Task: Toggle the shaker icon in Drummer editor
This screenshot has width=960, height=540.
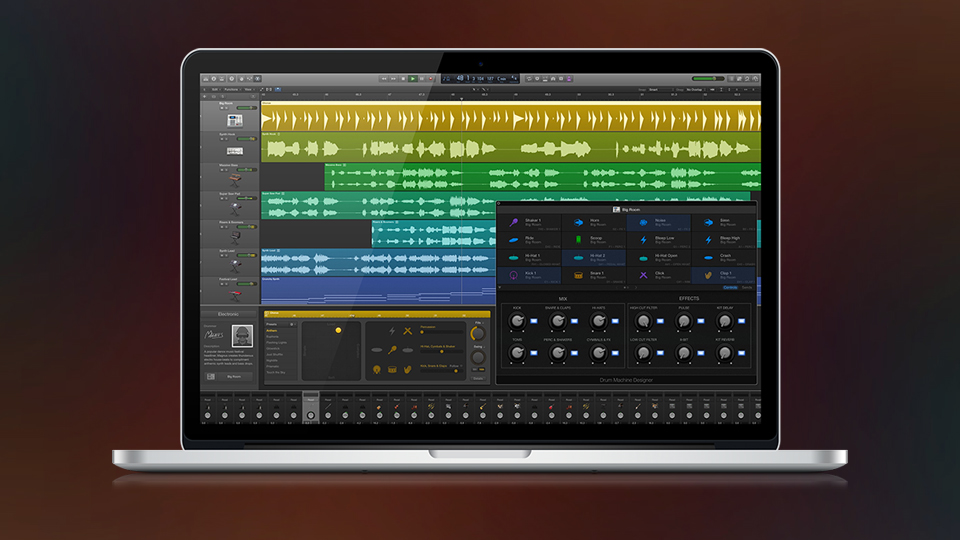Action: (x=392, y=350)
